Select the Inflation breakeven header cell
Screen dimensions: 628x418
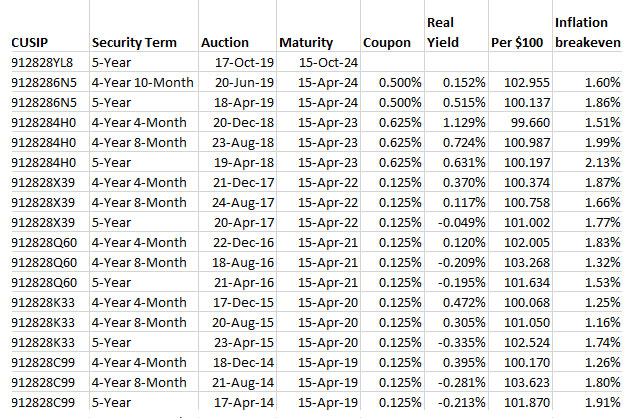coord(589,32)
